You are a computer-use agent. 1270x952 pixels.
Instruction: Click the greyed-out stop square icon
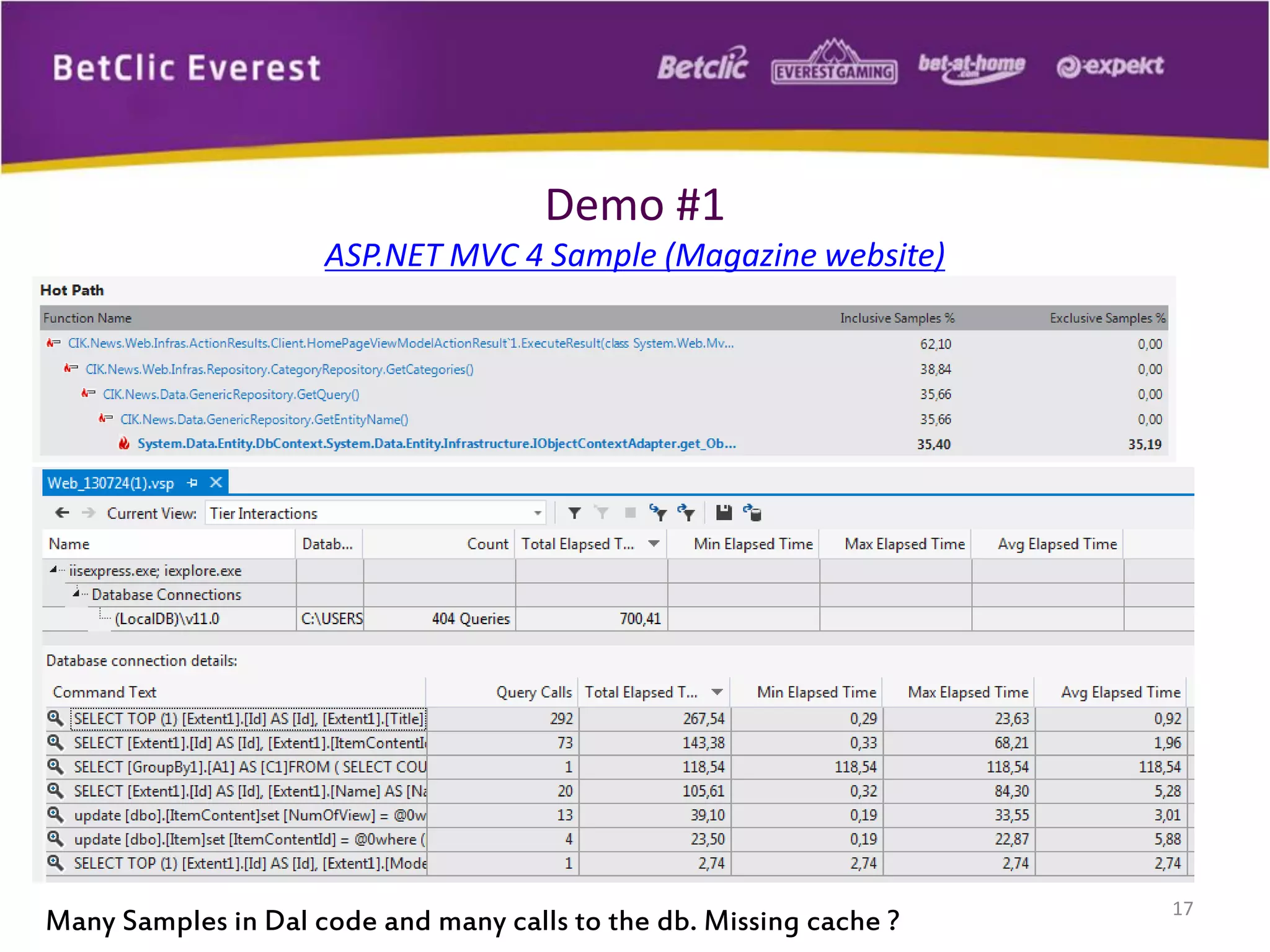point(630,513)
